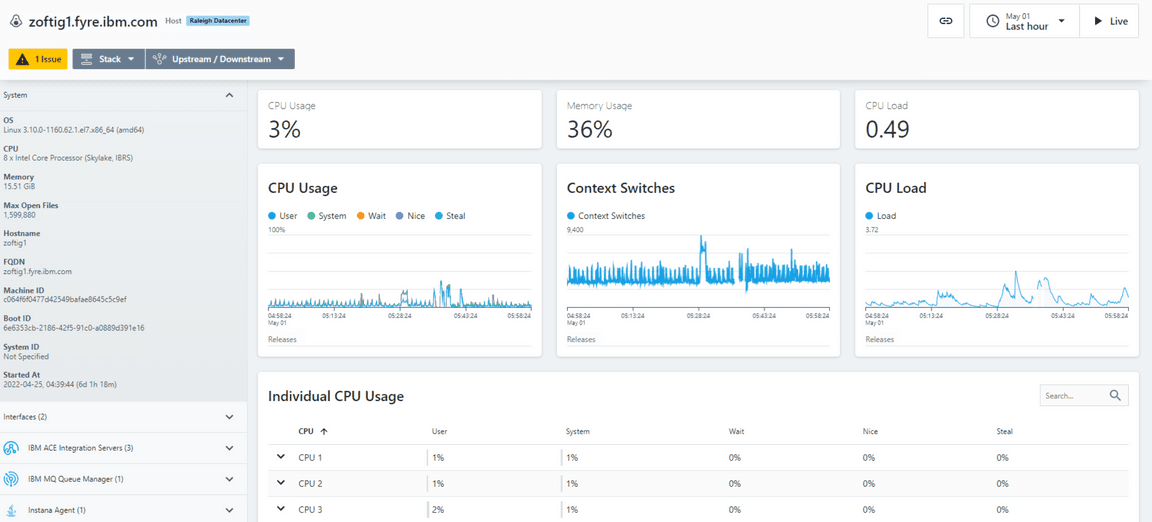Click the host icon beside zoftig1.fyre.ibm.com

point(15,21)
